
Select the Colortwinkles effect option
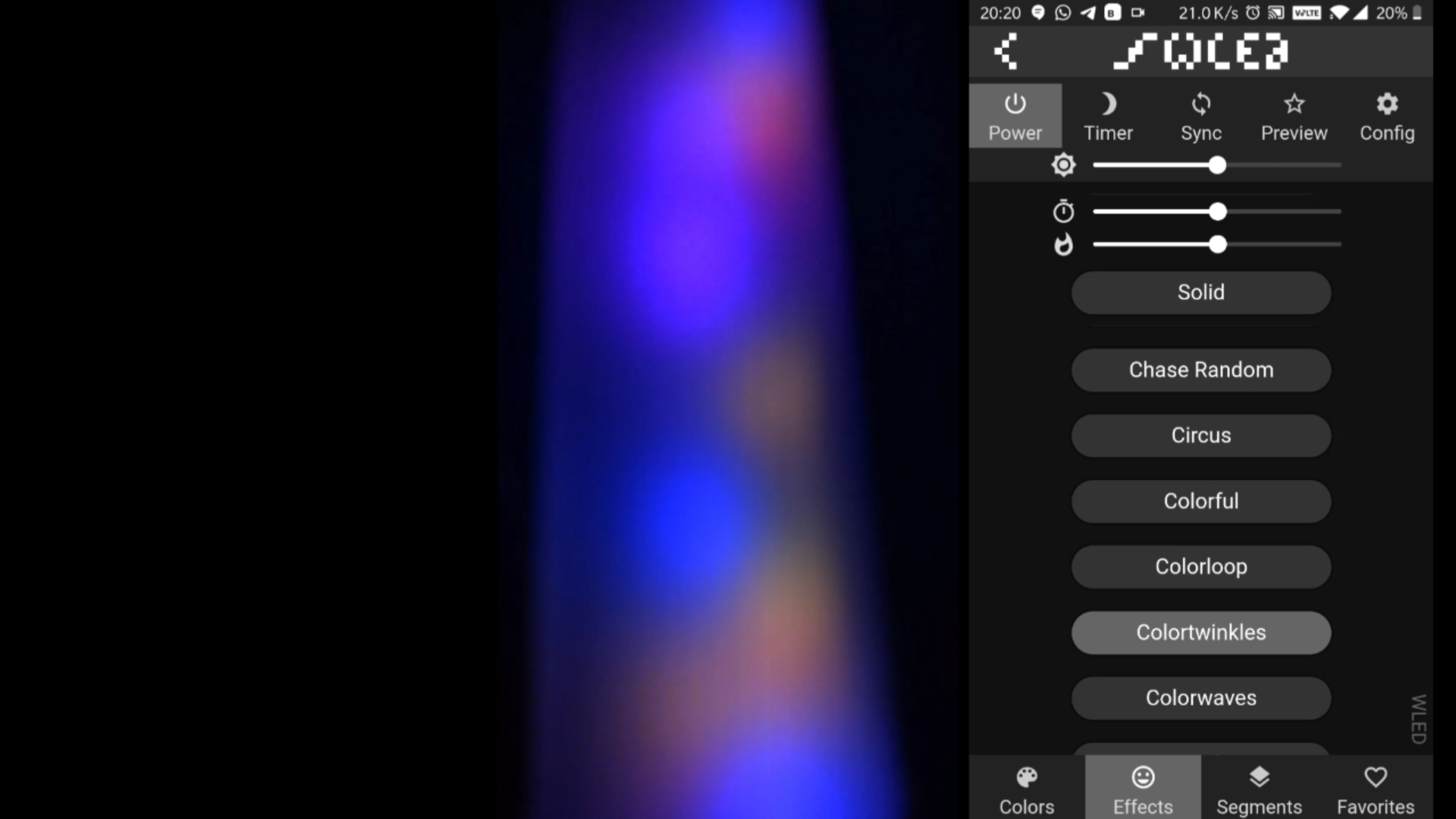click(1201, 631)
